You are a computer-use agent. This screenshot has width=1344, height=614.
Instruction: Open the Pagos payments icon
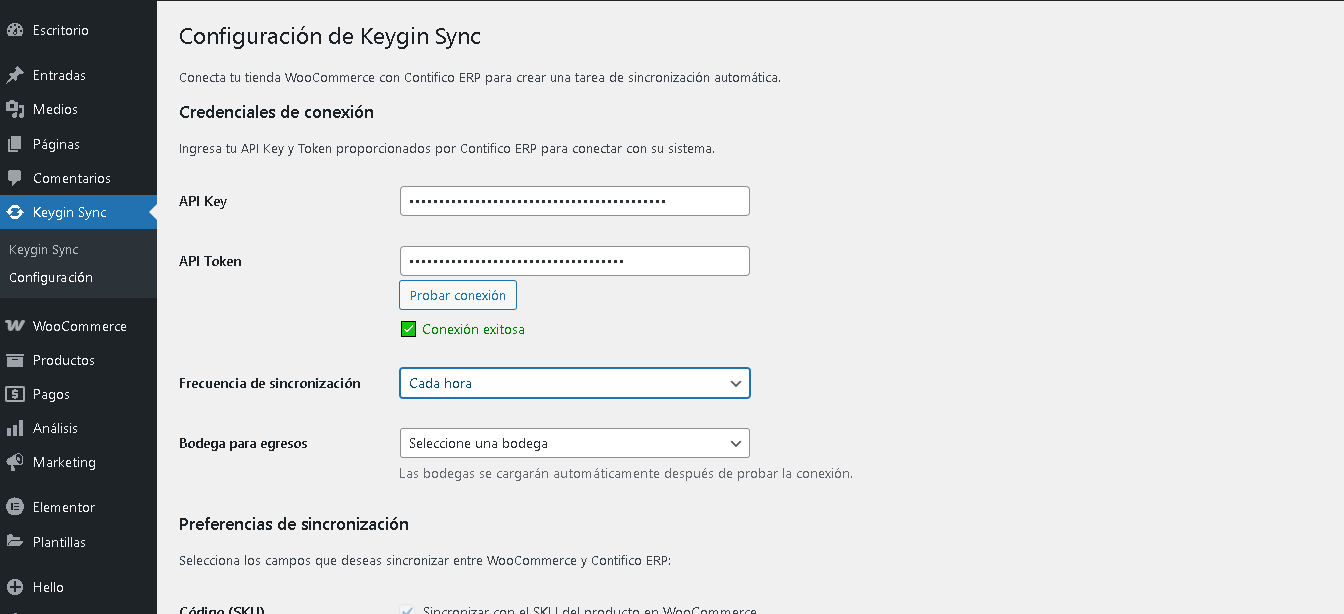(x=16, y=393)
